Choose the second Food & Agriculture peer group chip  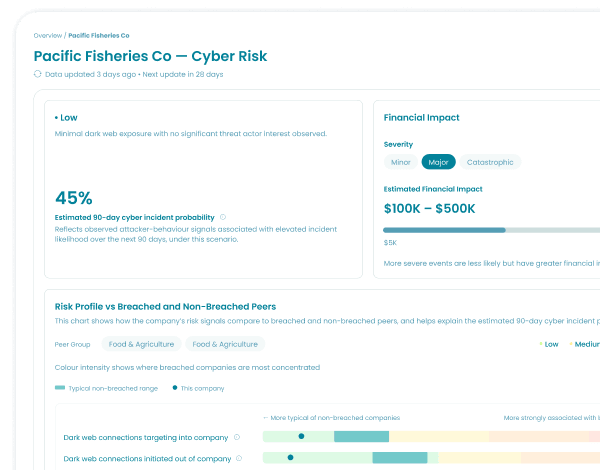225,344
